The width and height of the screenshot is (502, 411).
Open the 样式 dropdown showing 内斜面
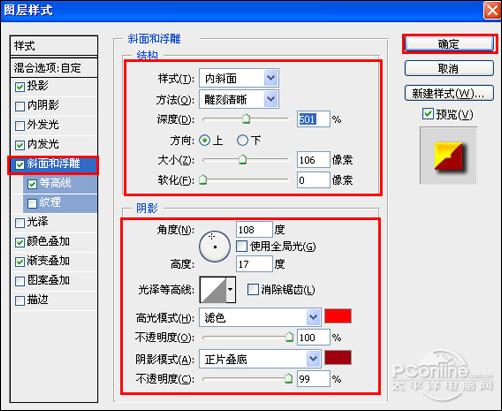point(239,78)
